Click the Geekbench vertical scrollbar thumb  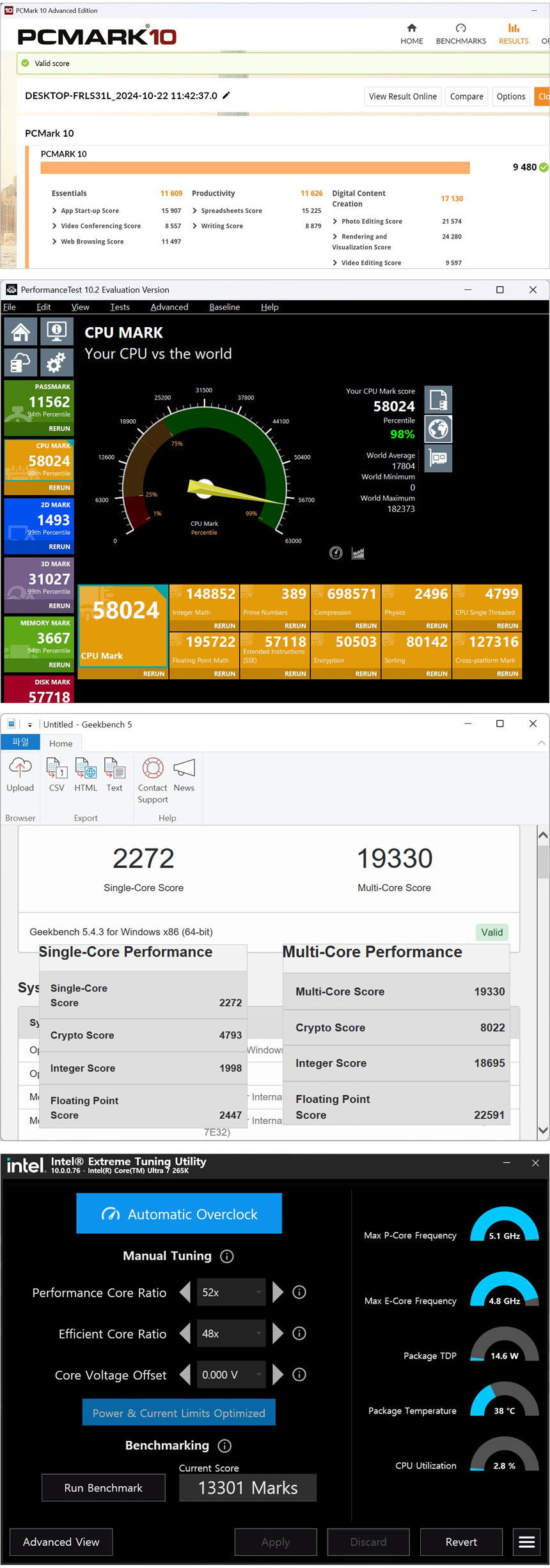[543, 861]
